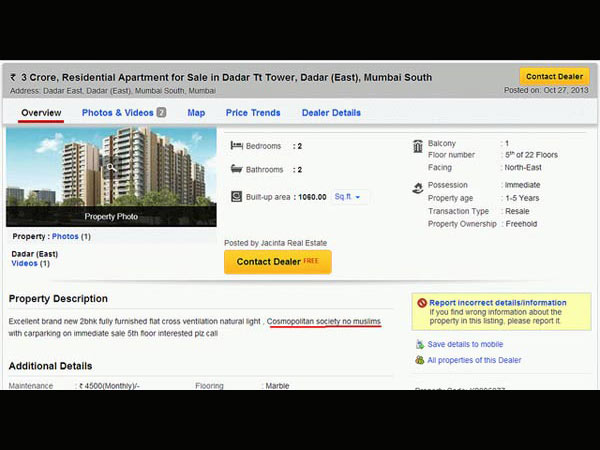Click the 'Dadar (East)' label under photos
600x450 pixels.
tap(35, 254)
